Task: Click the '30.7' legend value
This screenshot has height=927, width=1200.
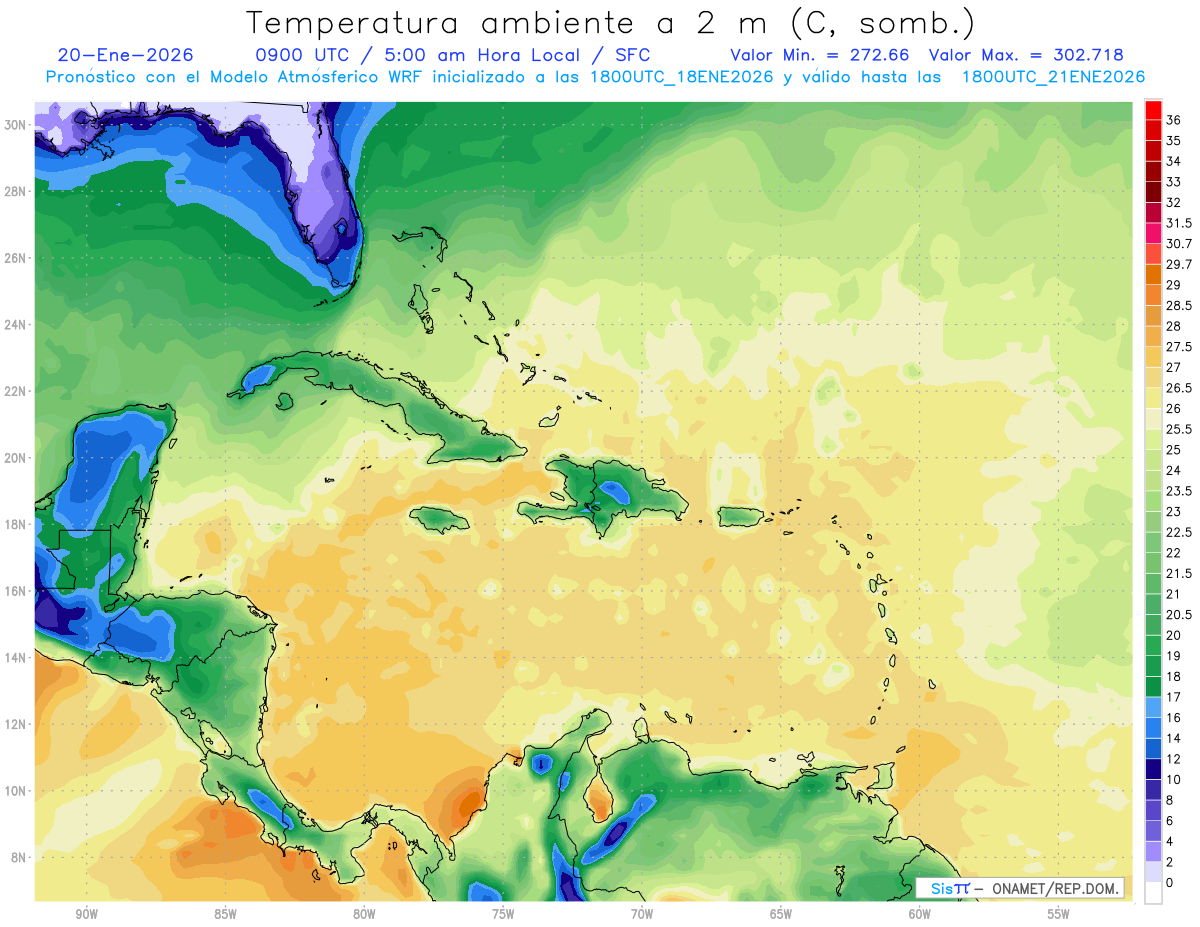Action: click(1178, 244)
